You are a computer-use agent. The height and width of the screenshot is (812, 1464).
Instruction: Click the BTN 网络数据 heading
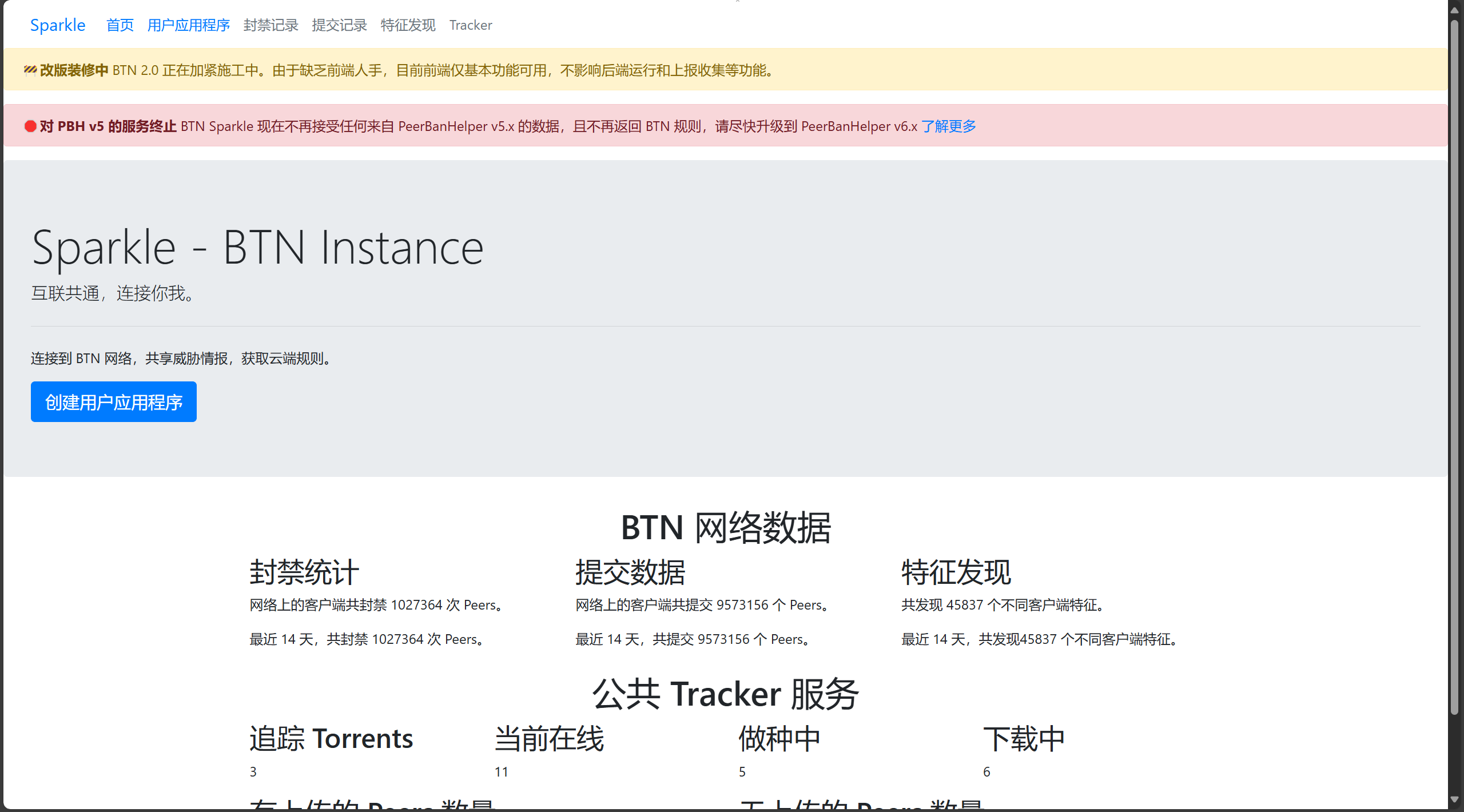(x=727, y=527)
